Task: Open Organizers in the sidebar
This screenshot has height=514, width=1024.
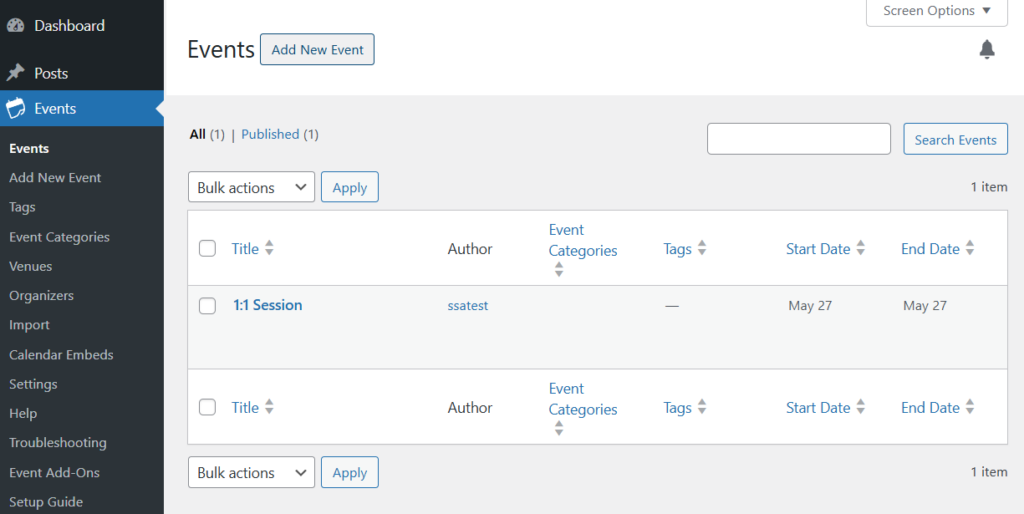Action: (x=41, y=296)
